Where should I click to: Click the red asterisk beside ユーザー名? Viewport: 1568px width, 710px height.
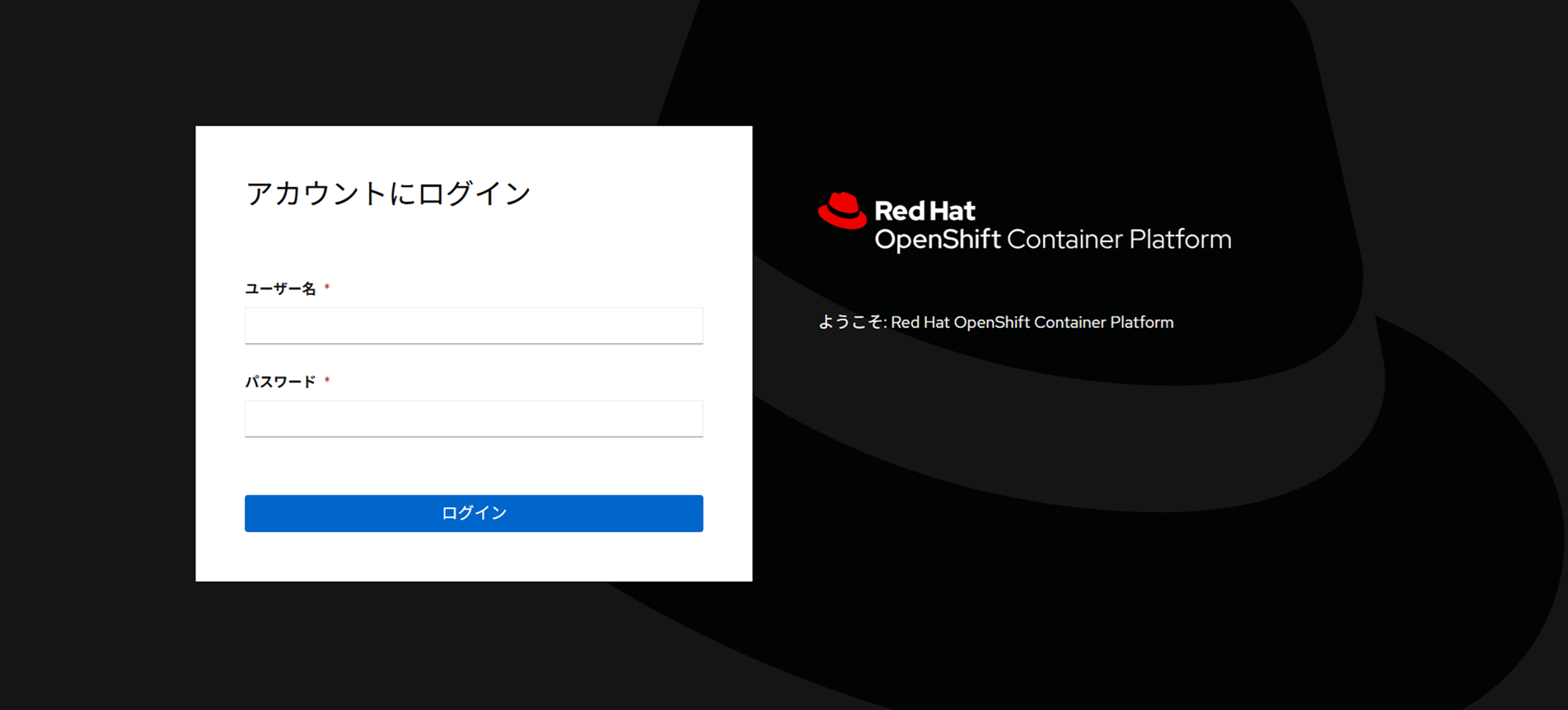(x=327, y=288)
